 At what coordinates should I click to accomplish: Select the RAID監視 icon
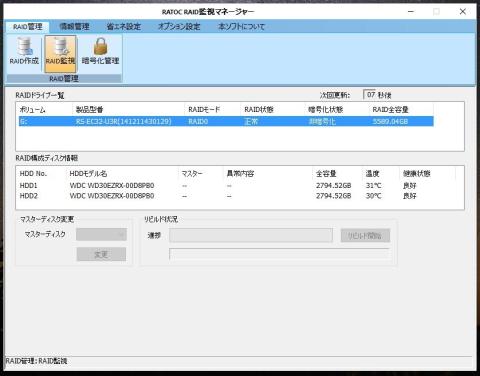click(60, 54)
